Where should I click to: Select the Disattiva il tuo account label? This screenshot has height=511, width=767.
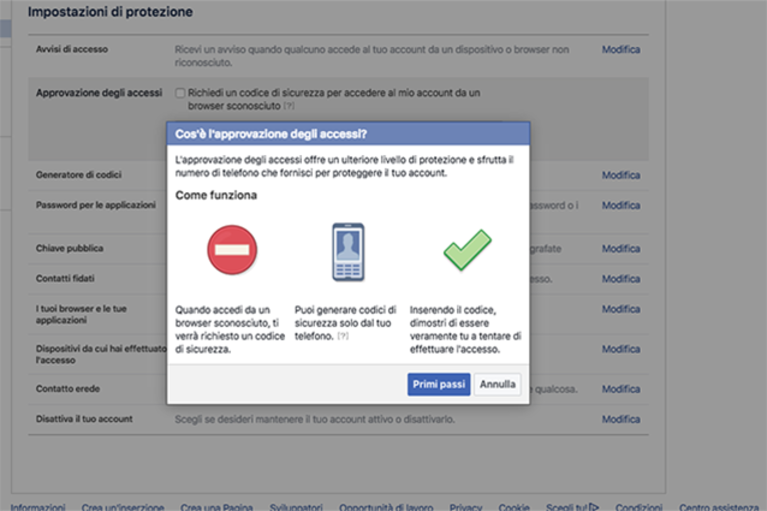(84, 419)
